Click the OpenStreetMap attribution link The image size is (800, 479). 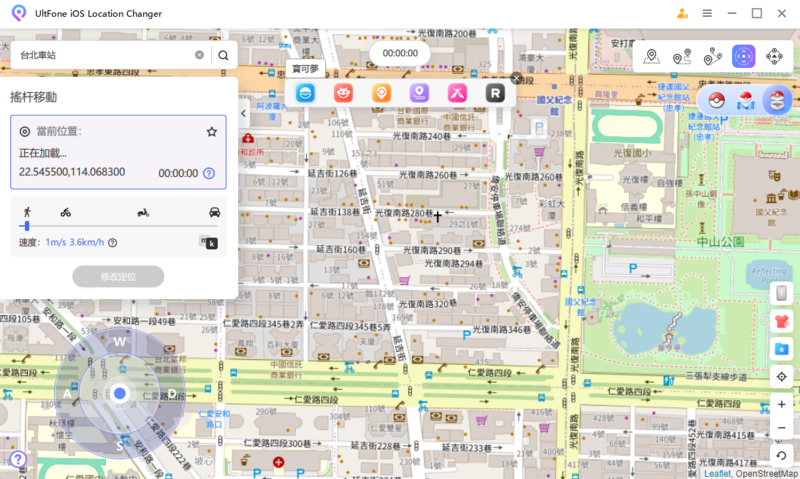(x=766, y=473)
